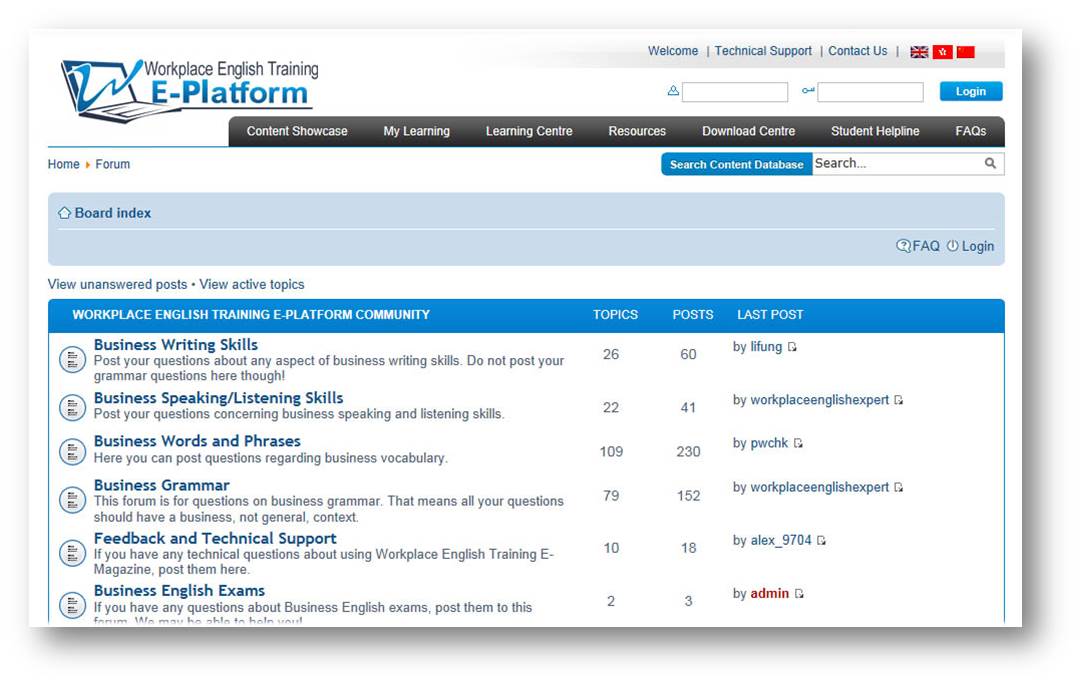1081x686 pixels.
Task: Click the UK English flag icon
Action: pyautogui.click(x=919, y=52)
